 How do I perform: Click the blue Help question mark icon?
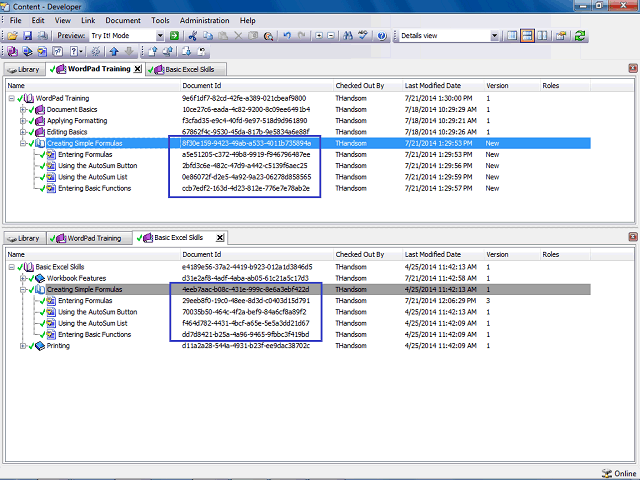(x=382, y=36)
